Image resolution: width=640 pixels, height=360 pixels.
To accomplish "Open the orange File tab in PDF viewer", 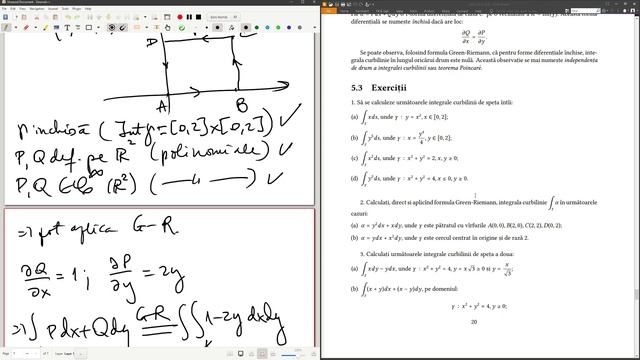I will pyautogui.click(x=329, y=11).
